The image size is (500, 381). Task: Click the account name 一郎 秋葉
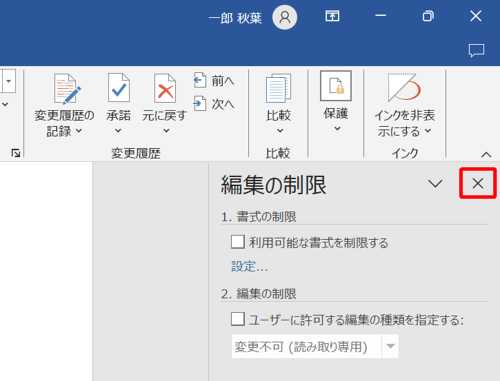(235, 18)
